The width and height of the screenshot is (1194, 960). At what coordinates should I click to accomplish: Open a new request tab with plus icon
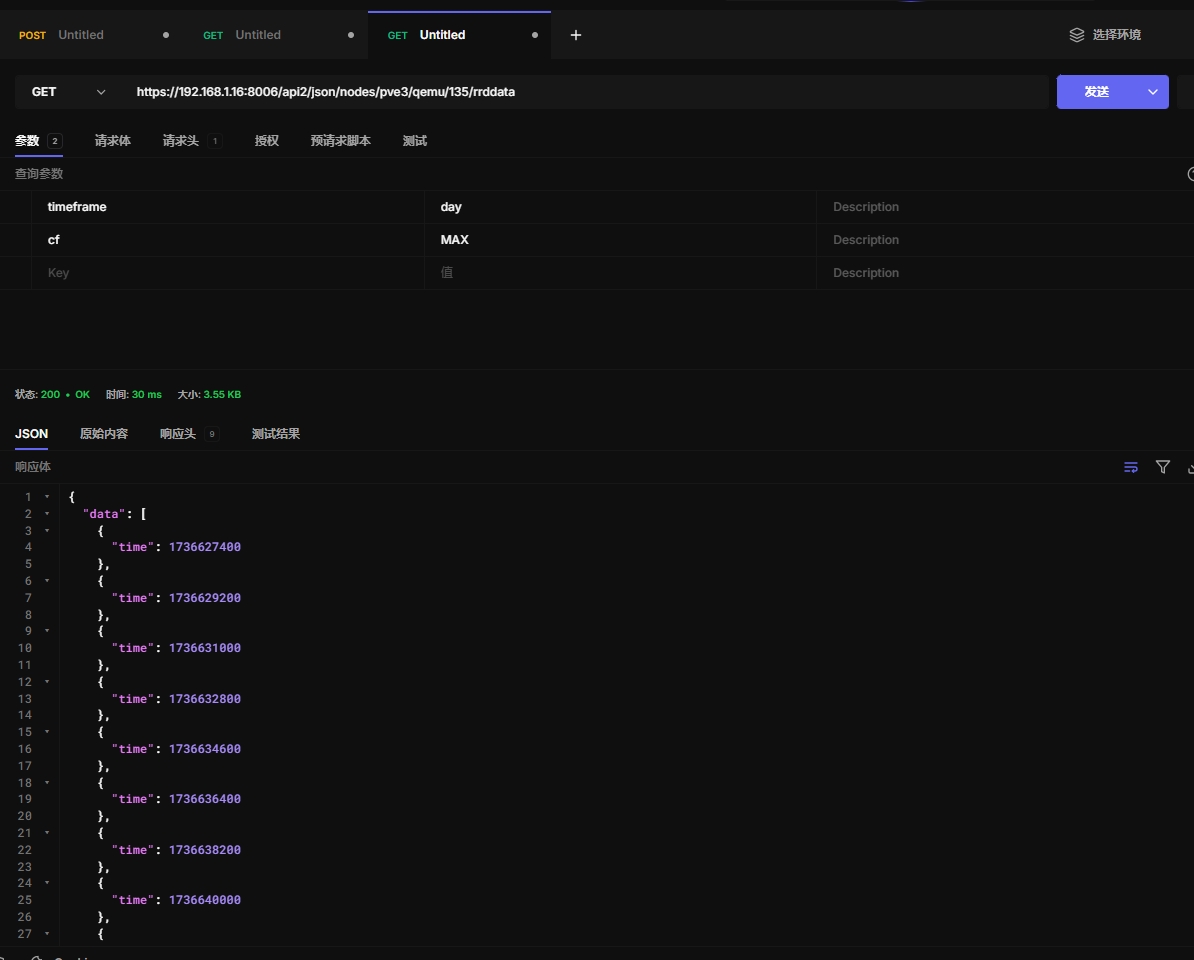(575, 35)
